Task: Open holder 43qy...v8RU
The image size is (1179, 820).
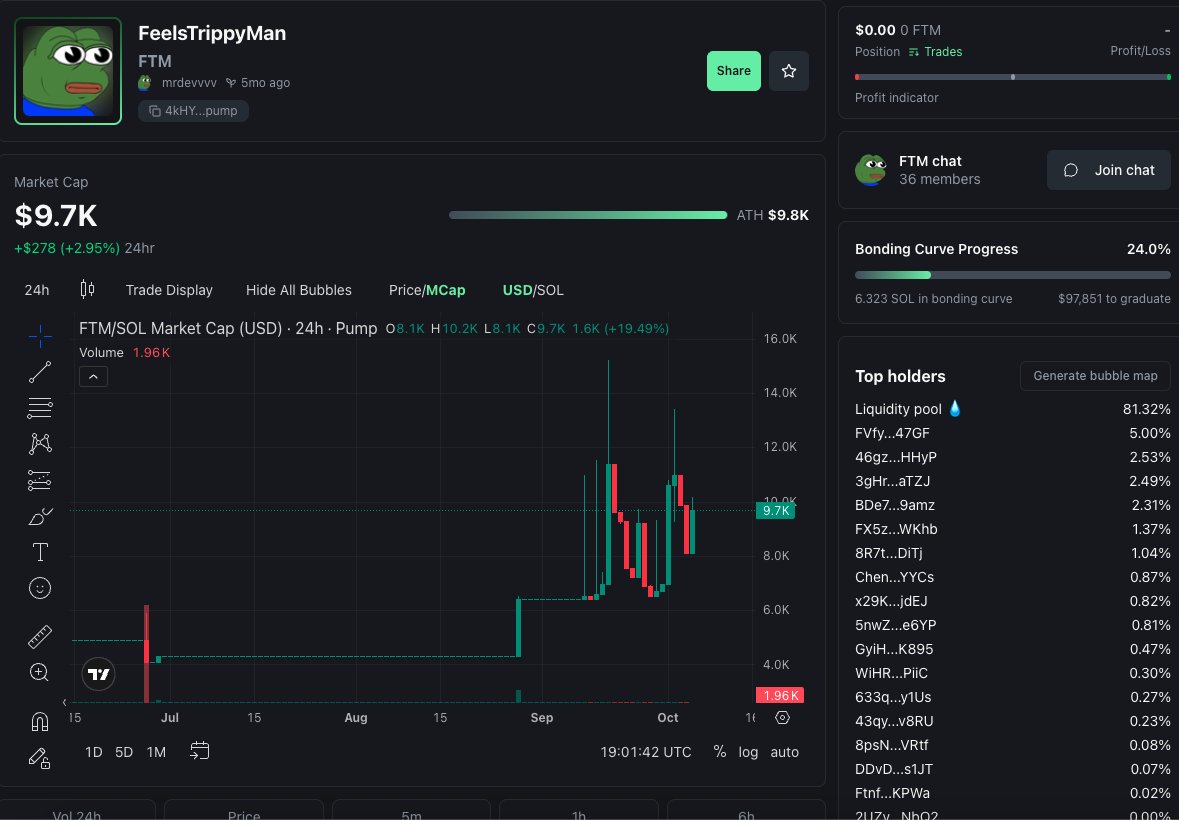Action: 894,722
